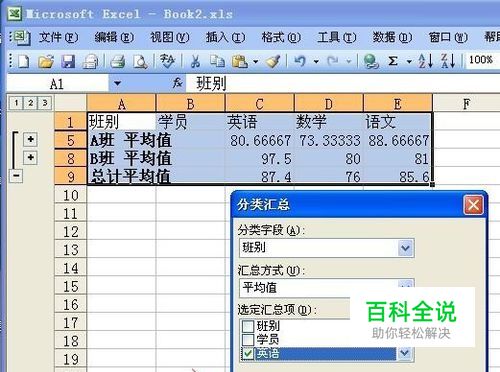Open a file with the Open folder icon
This screenshot has height=372, width=500.
(x=46, y=62)
